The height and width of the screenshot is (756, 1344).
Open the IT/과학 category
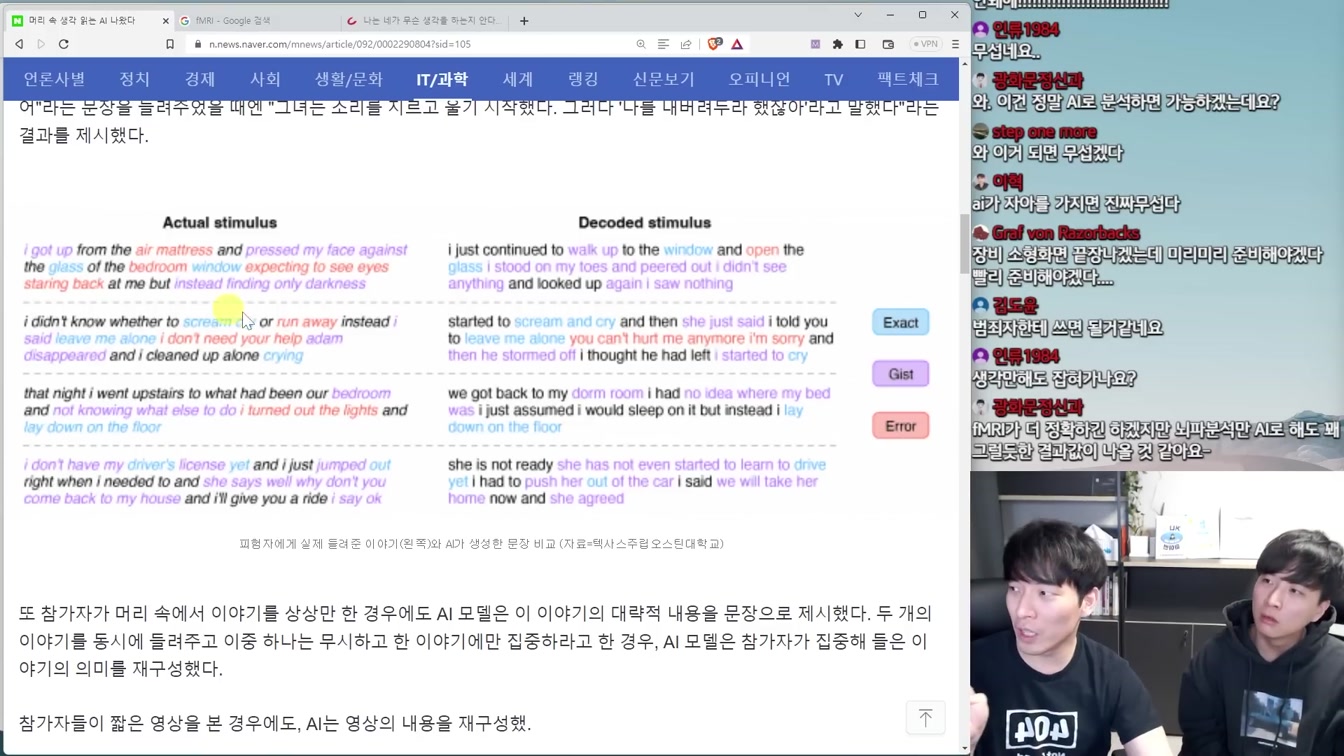[x=442, y=79]
